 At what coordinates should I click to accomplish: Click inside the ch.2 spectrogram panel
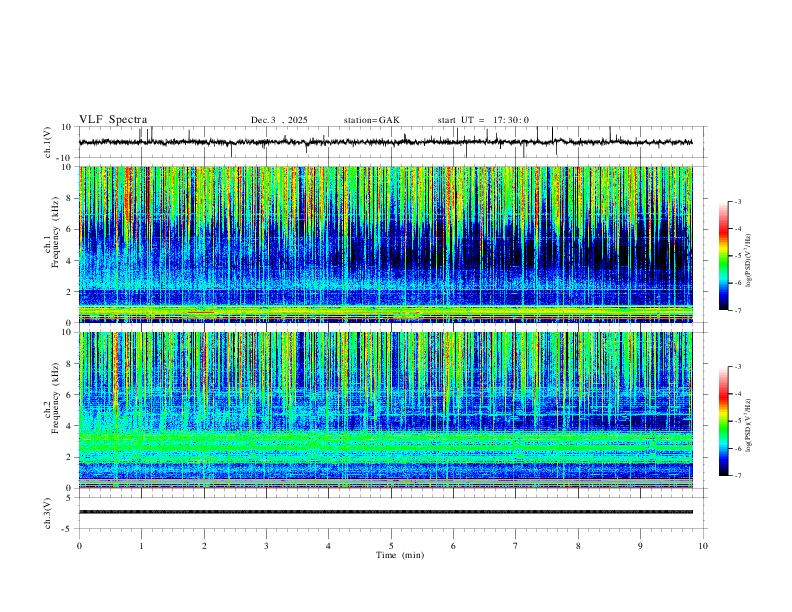point(385,410)
